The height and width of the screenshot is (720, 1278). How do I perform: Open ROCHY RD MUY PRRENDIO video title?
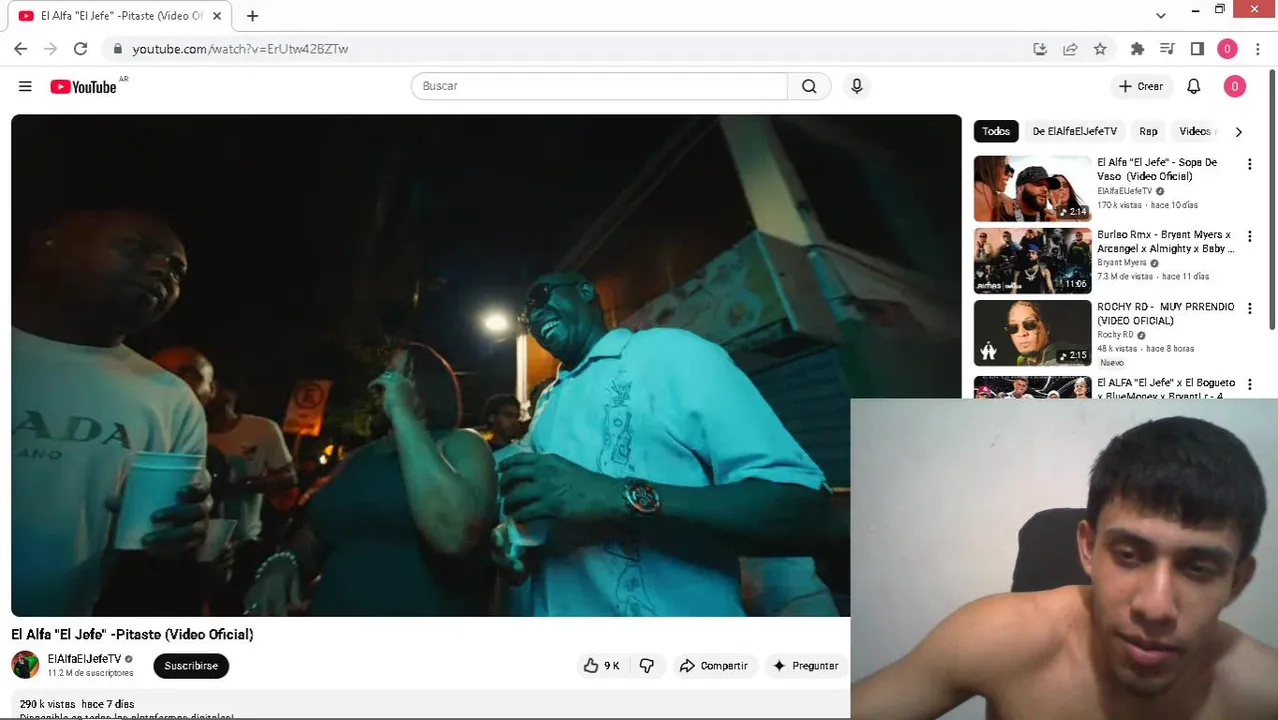point(1166,313)
